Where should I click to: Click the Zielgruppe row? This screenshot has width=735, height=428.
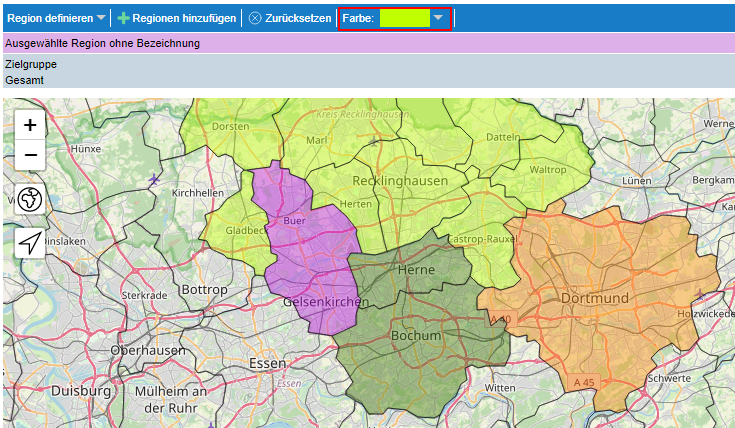[x=31, y=64]
